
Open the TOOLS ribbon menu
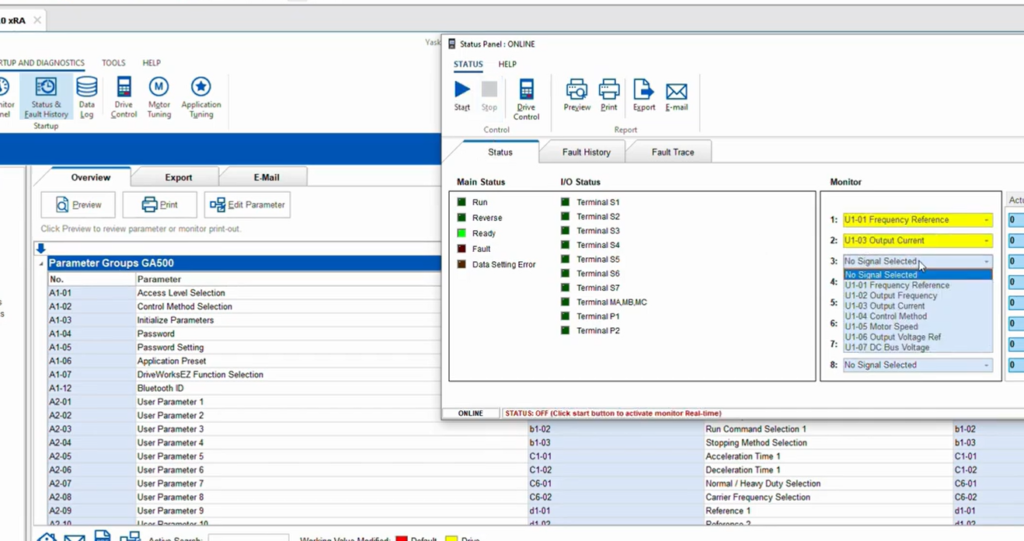[x=113, y=63]
